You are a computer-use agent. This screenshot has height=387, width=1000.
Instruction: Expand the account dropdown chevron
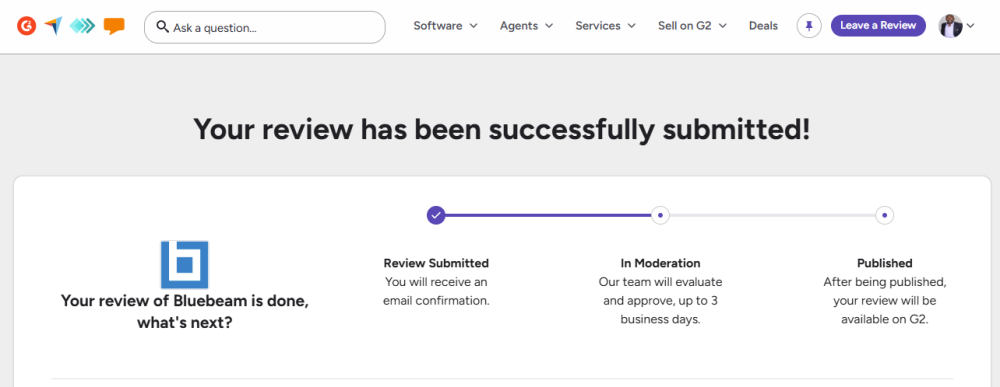point(971,26)
